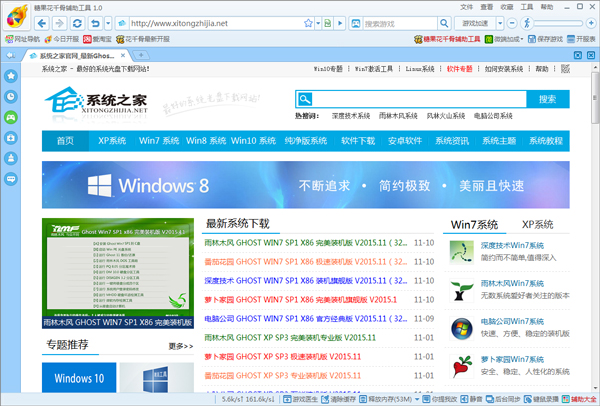
Task: Open favorites star icon in left sidebar
Action: [10, 74]
